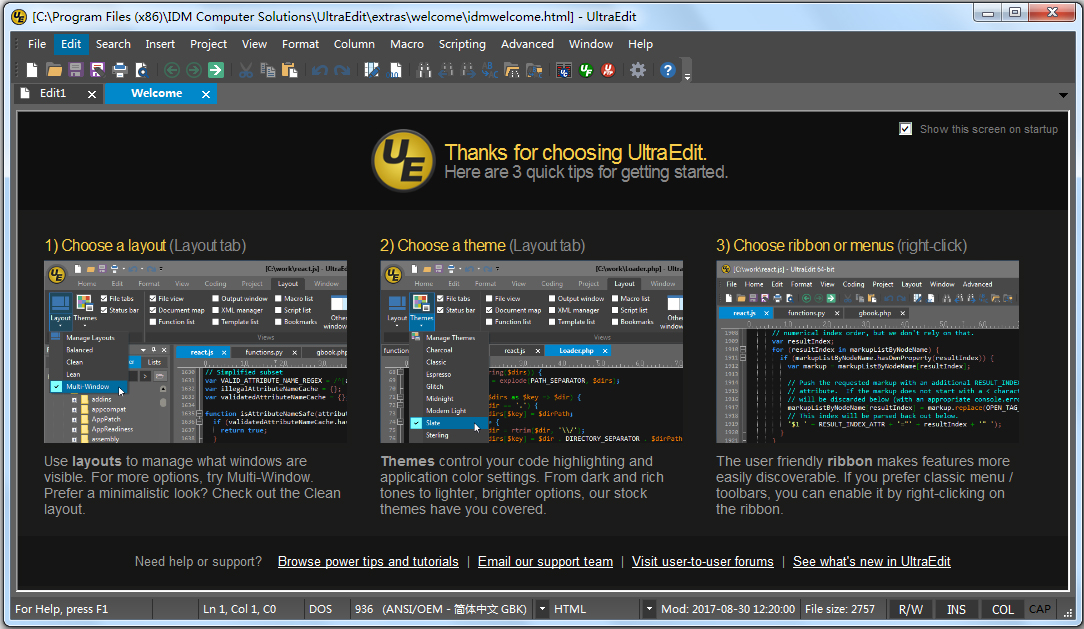Screen dimensions: 1084x629
Task: Open the Replace dialog icon
Action: coord(488,70)
